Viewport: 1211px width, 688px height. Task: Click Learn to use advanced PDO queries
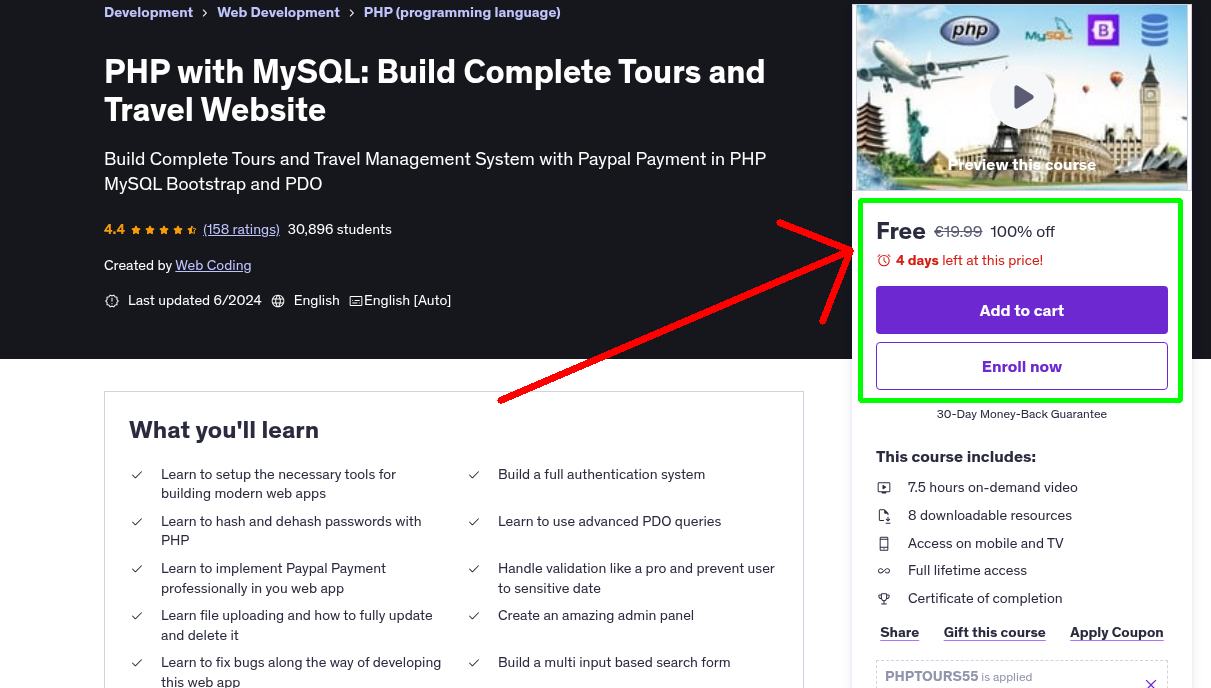point(610,522)
